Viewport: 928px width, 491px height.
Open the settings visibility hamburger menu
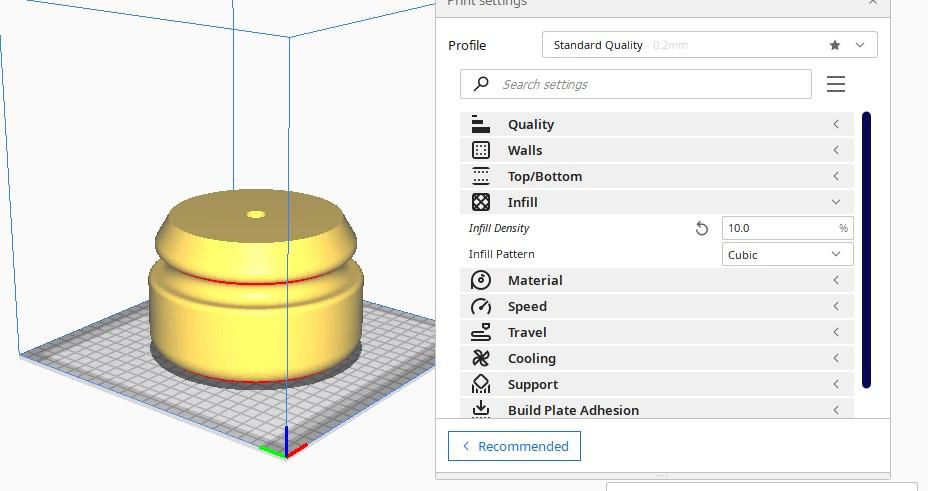[836, 84]
